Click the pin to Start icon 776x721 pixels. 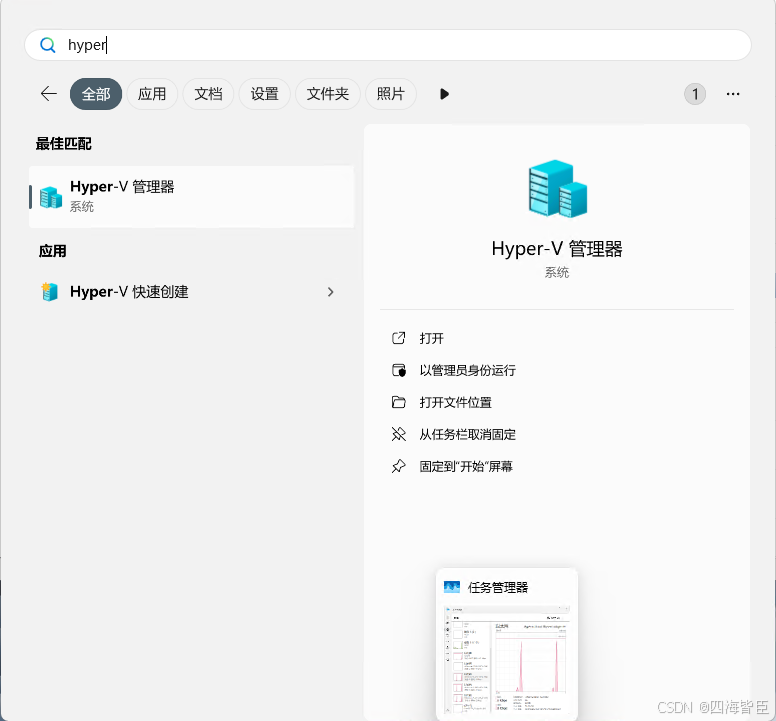pos(399,466)
